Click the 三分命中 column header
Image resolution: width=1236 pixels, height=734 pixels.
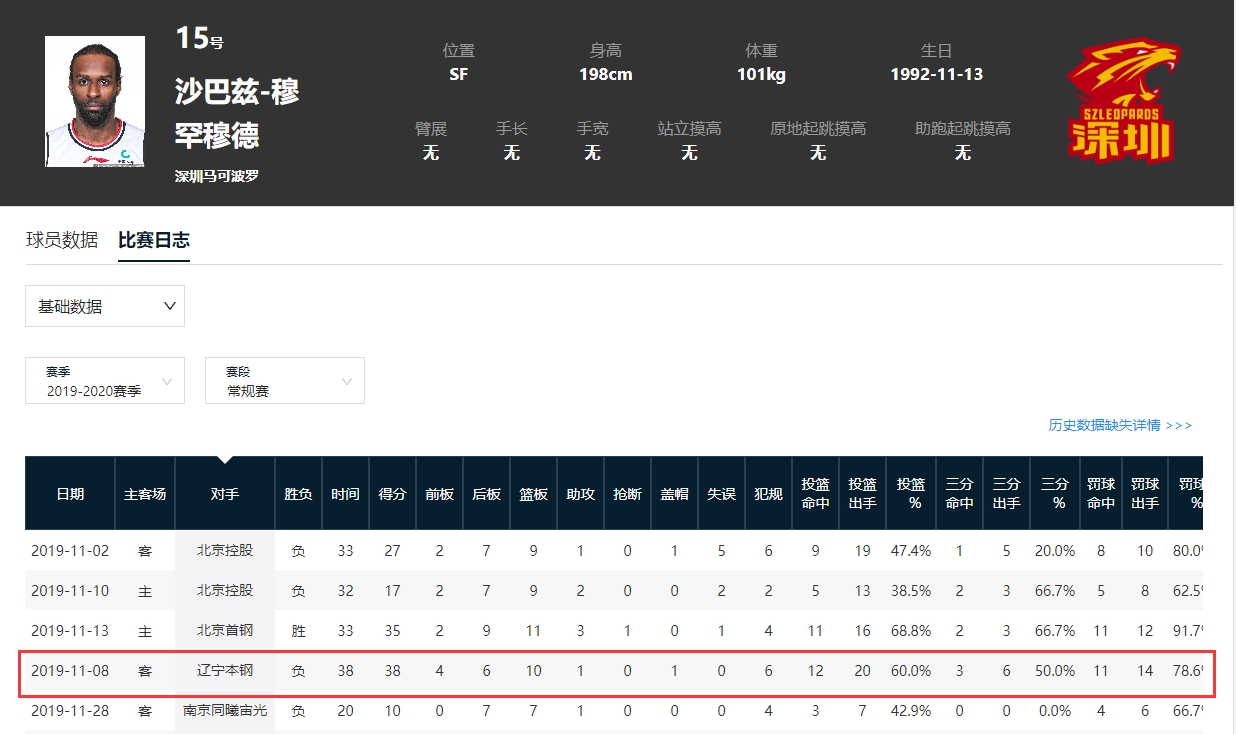click(959, 494)
